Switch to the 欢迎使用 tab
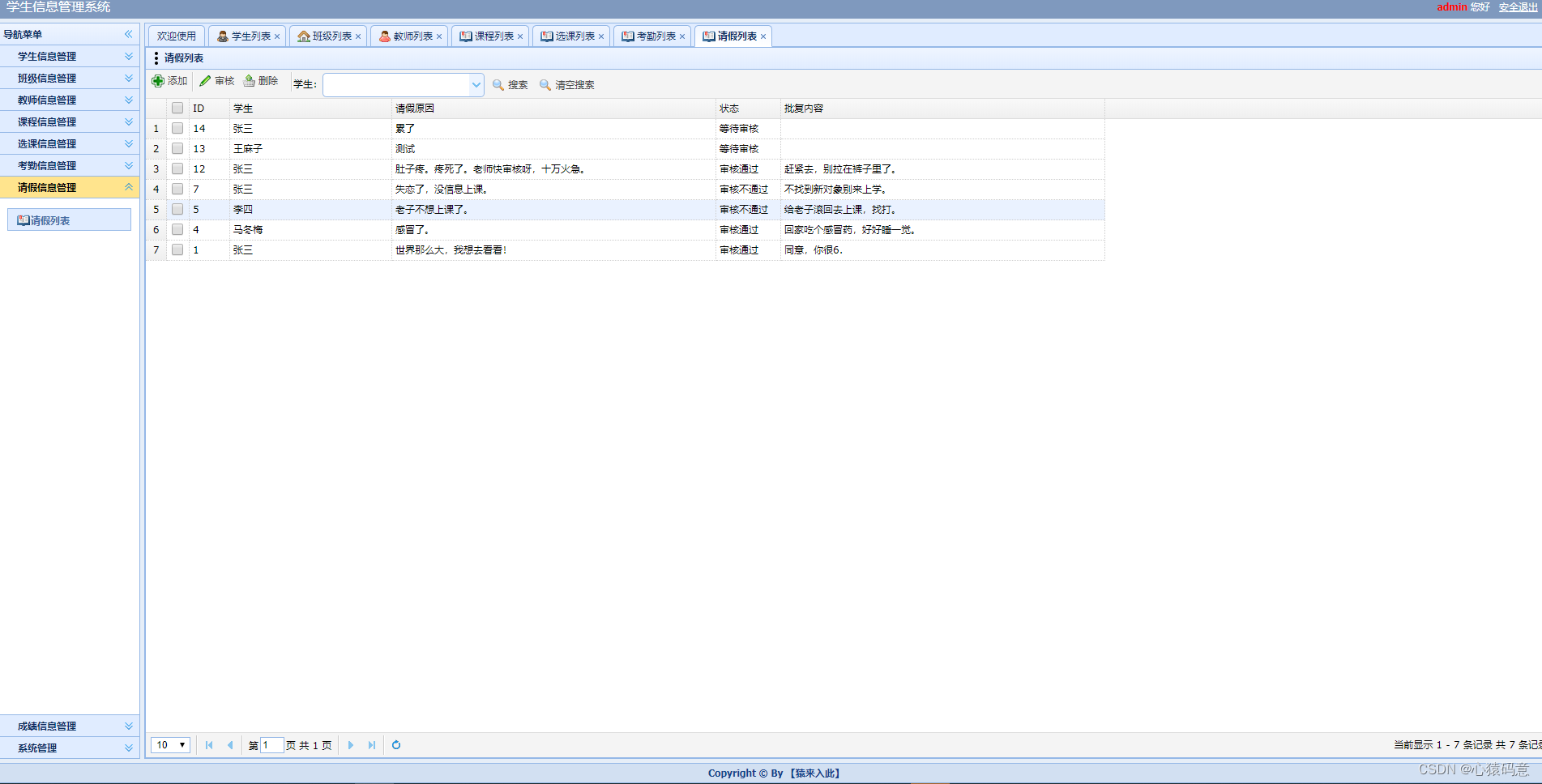Image resolution: width=1542 pixels, height=784 pixels. point(177,36)
